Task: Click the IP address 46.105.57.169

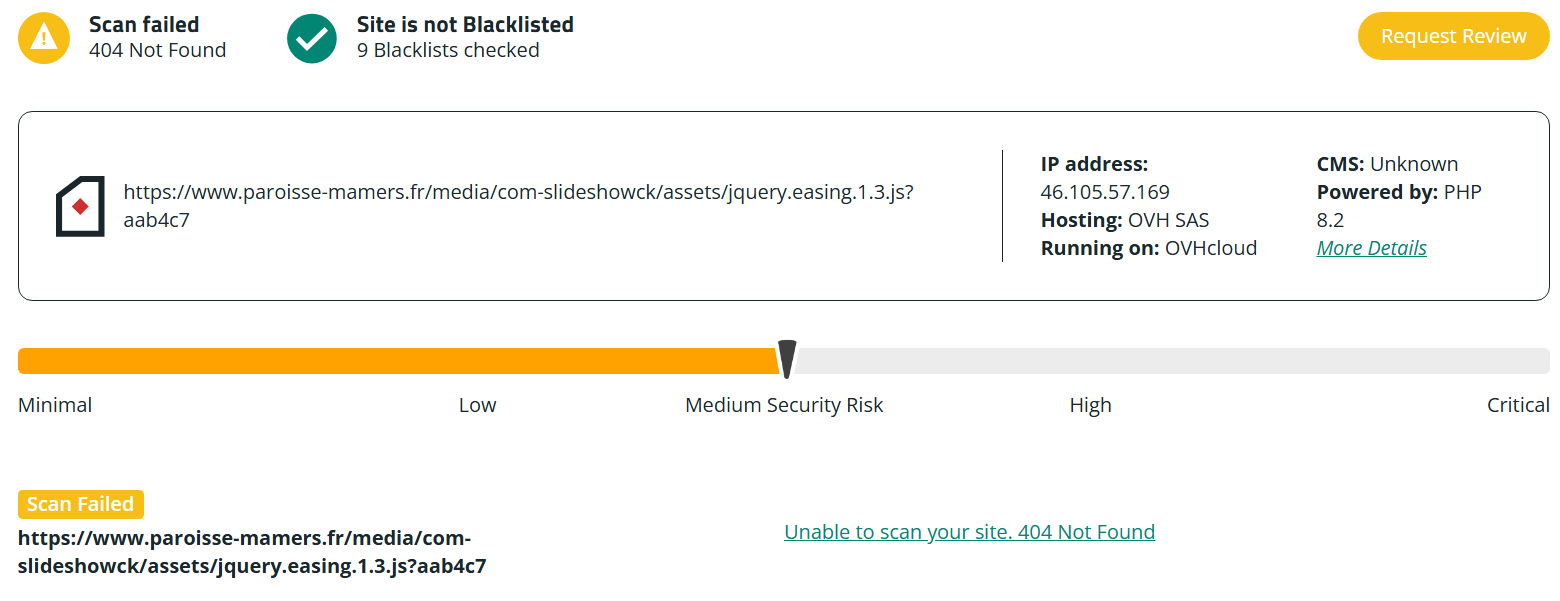Action: tap(1104, 192)
